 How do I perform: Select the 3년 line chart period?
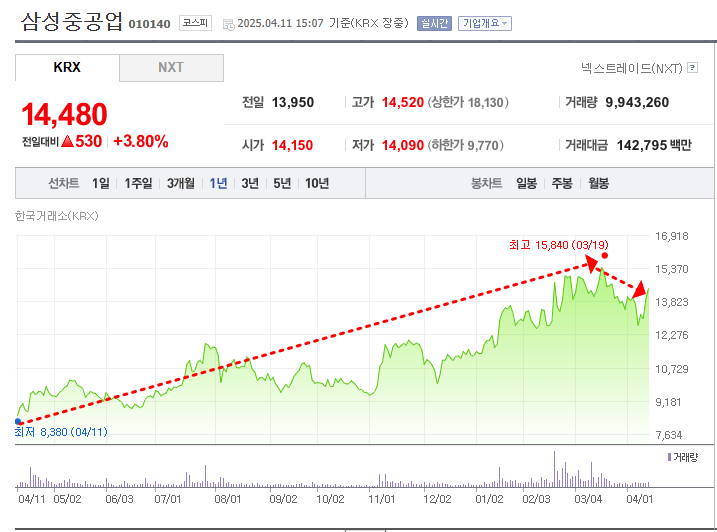[250, 183]
